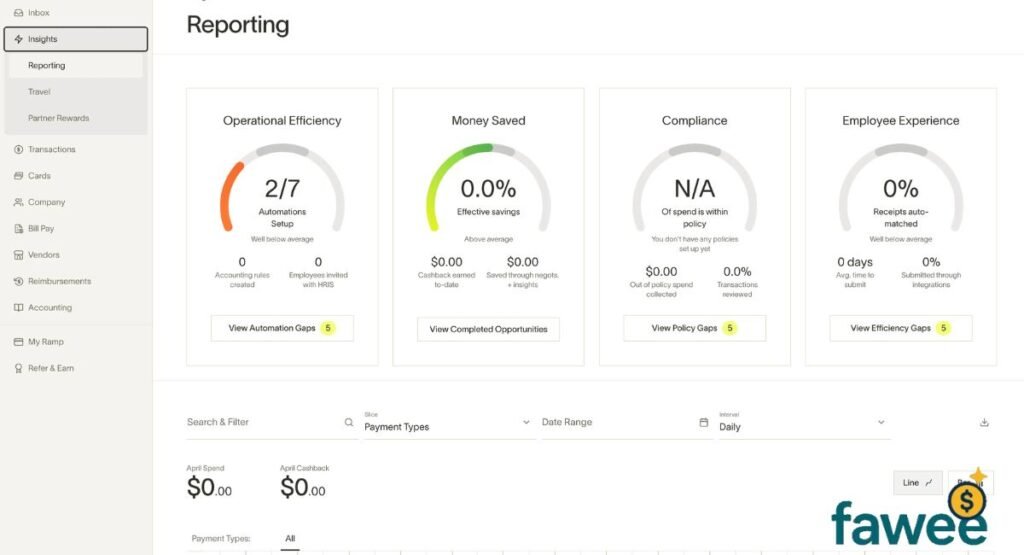Click the Company people icon

coord(18,202)
